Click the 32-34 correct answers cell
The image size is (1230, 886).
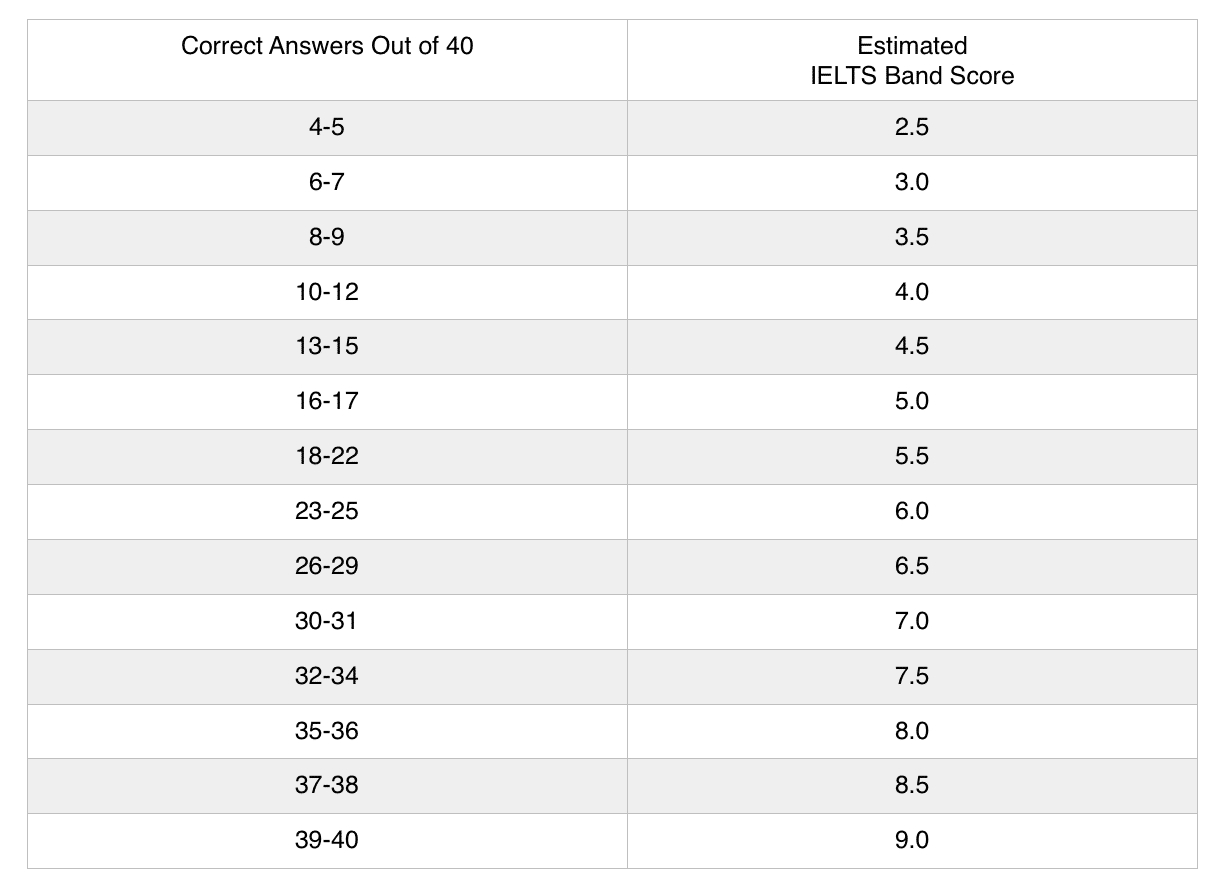click(327, 676)
